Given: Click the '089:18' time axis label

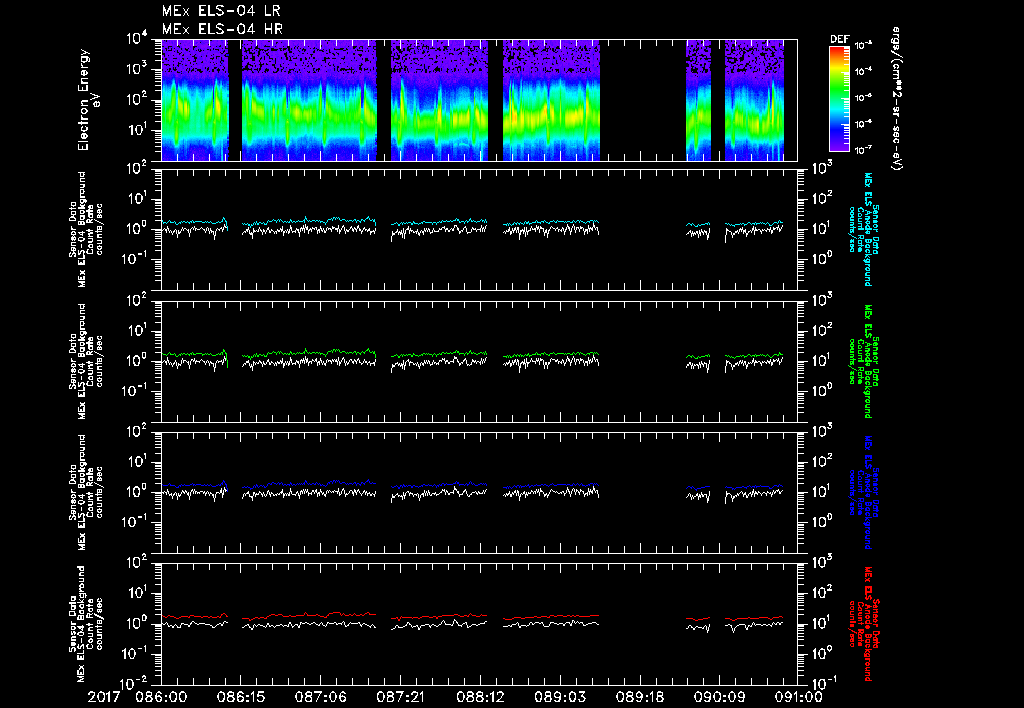Looking at the screenshot, I should (x=639, y=697).
